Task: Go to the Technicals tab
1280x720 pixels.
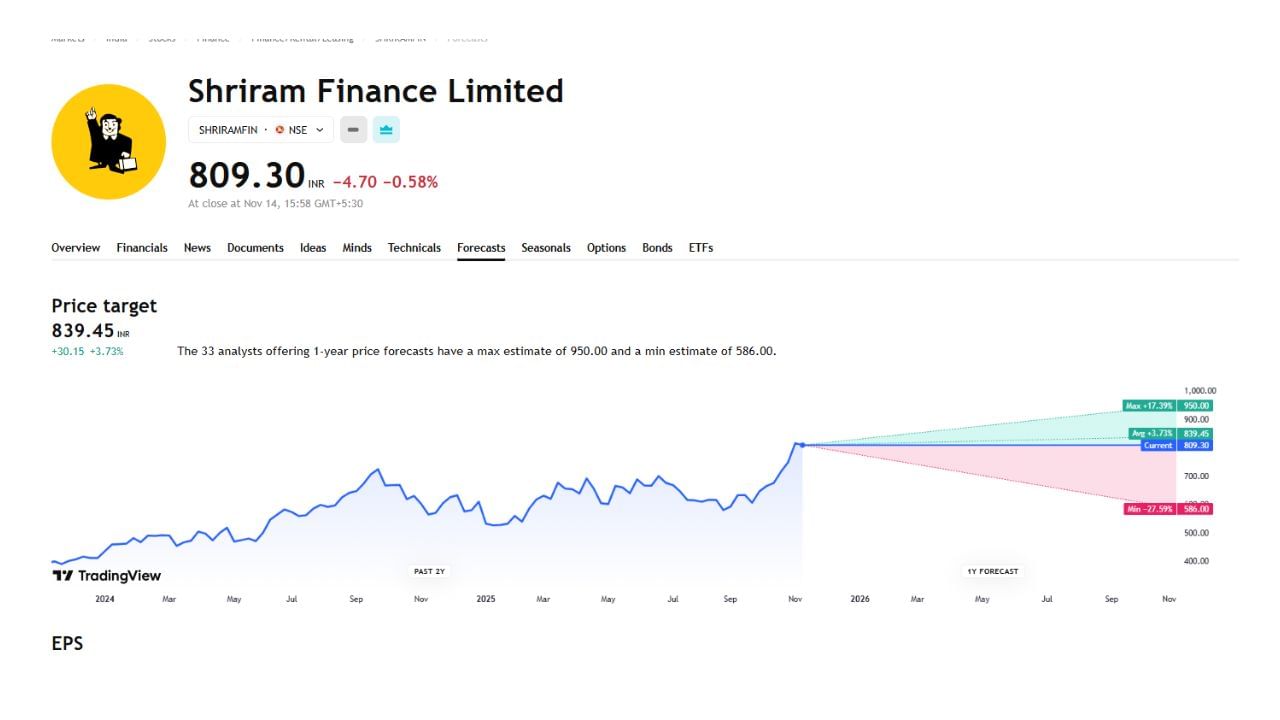Action: (x=414, y=248)
